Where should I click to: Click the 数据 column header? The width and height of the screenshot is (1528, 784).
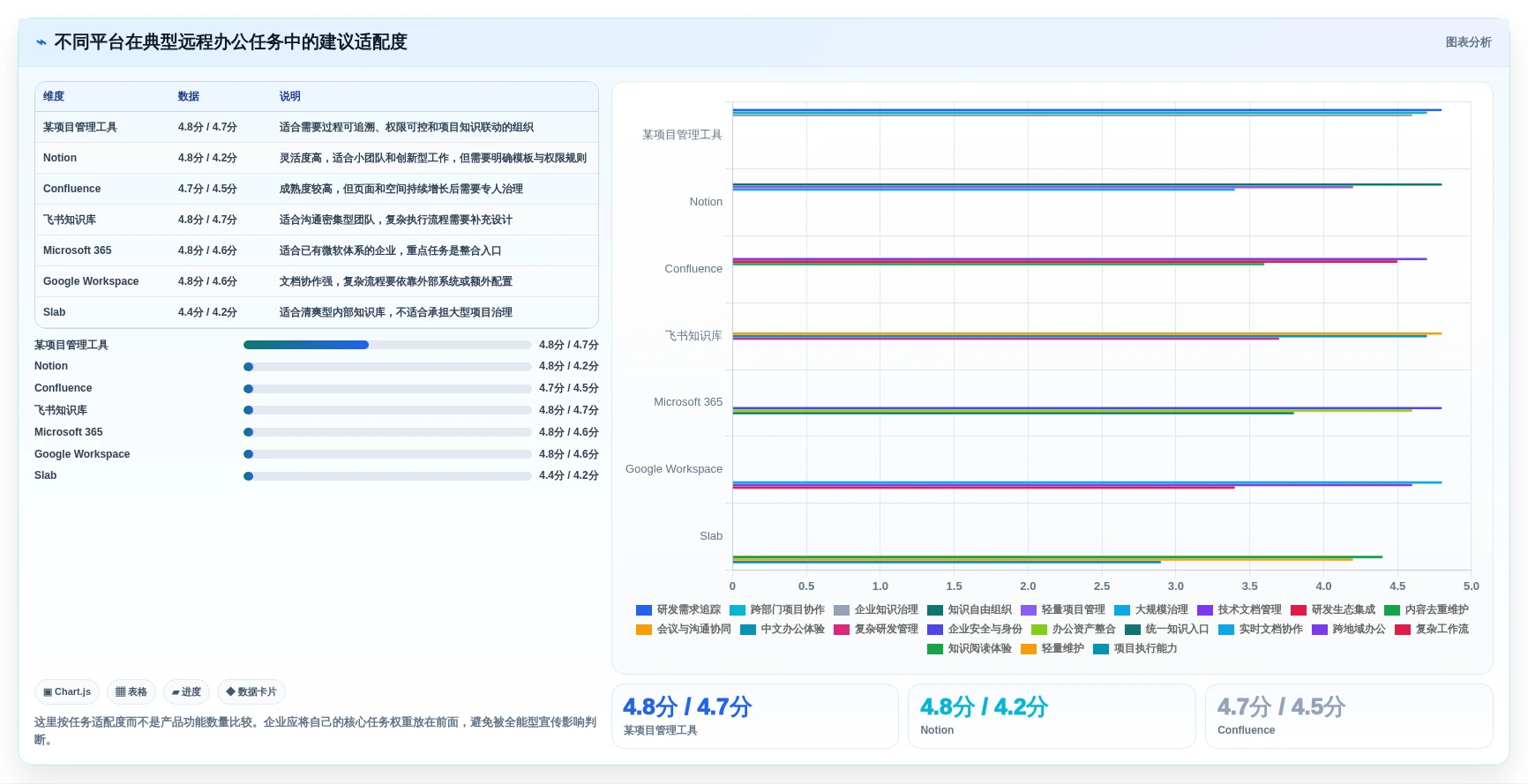189,96
